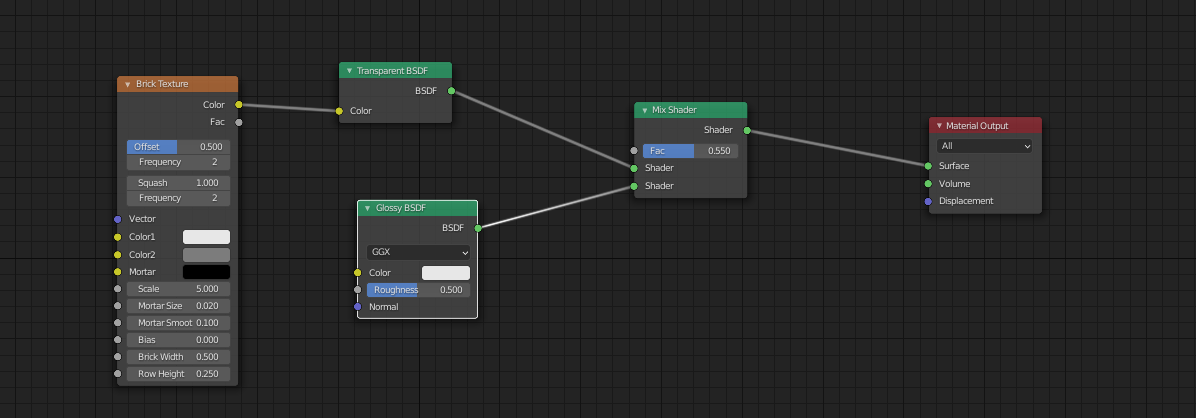This screenshot has width=1196, height=418.
Task: Collapse the Transparent BSDF node
Action: pyautogui.click(x=349, y=71)
